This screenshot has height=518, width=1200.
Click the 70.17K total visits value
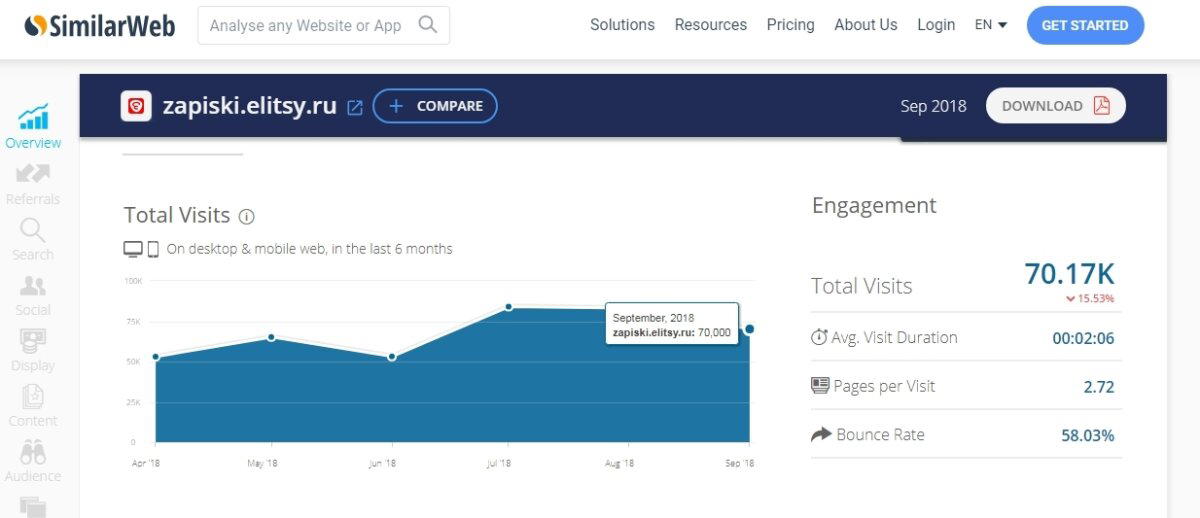tap(1069, 273)
